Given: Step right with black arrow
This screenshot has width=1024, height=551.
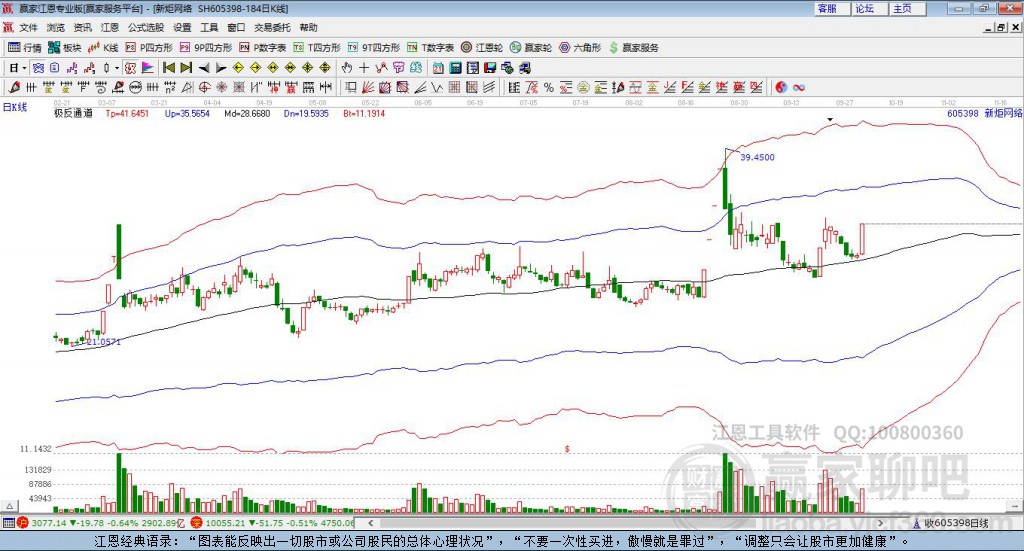Looking at the screenshot, I should pos(221,68).
